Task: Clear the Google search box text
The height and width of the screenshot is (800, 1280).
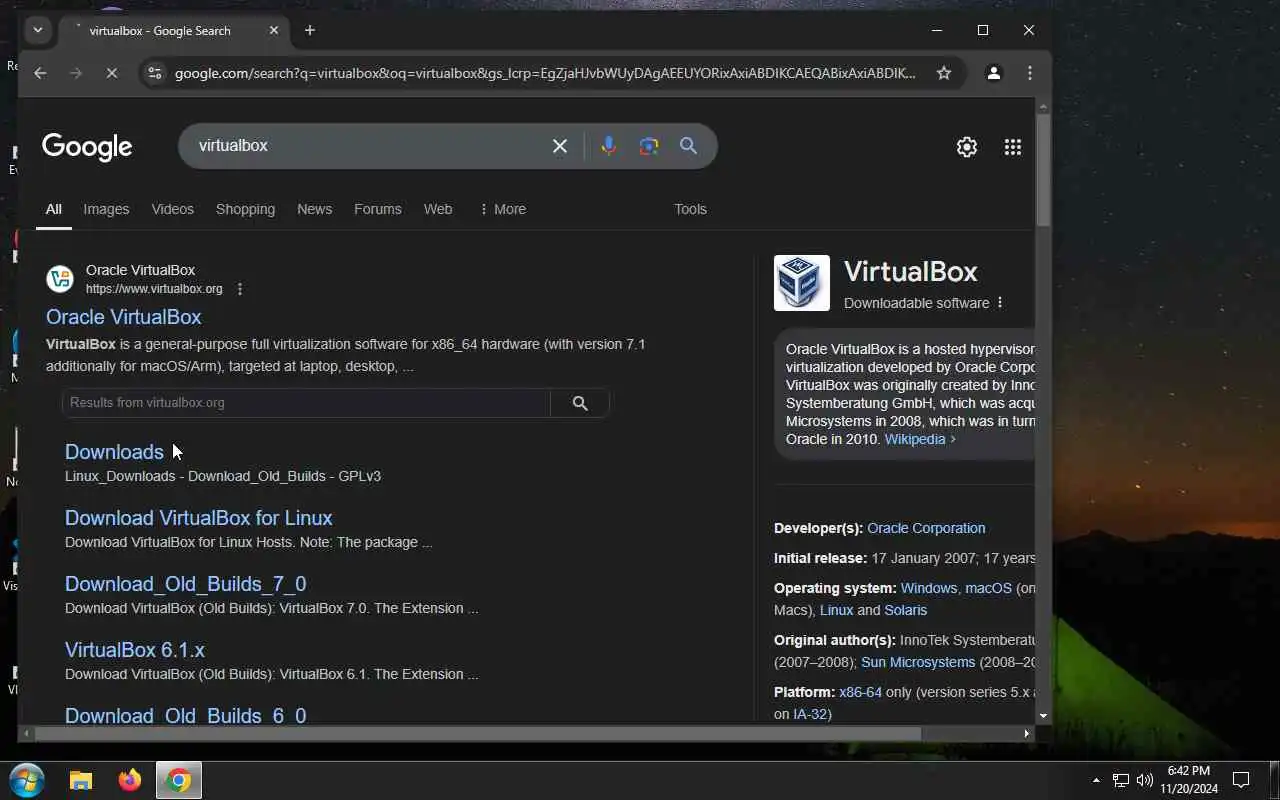Action: (560, 146)
